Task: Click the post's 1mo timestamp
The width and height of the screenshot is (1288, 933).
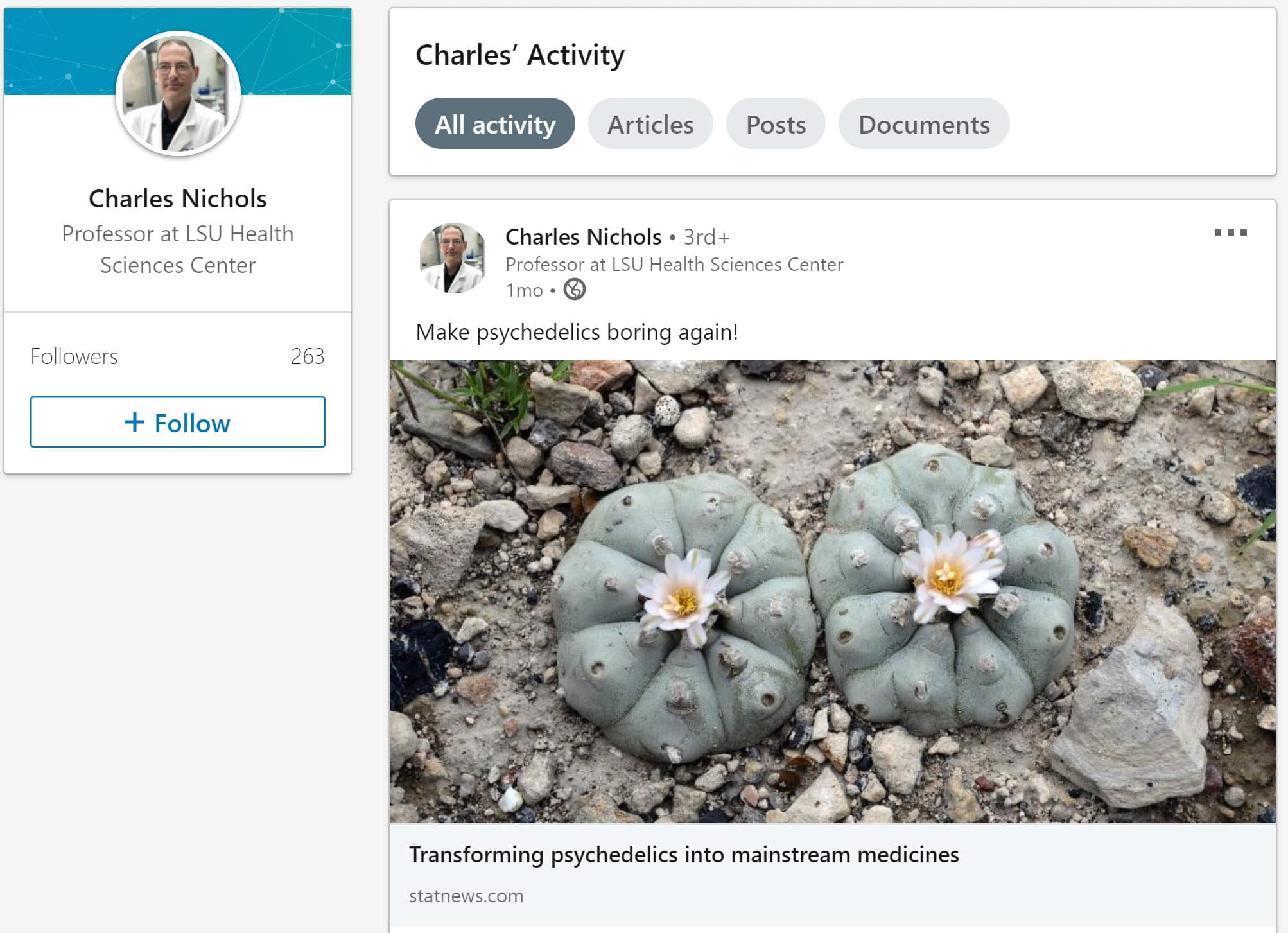Action: [x=525, y=290]
